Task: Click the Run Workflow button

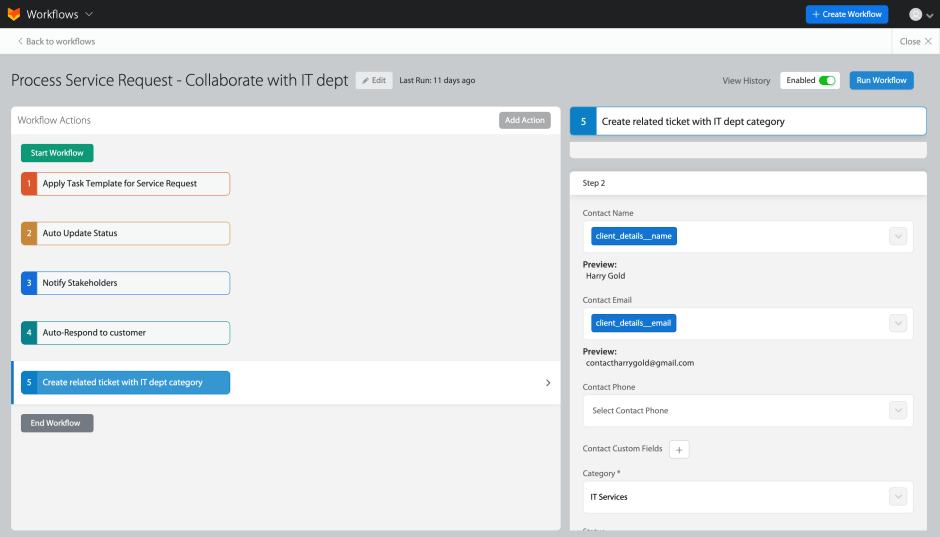Action: click(x=881, y=80)
